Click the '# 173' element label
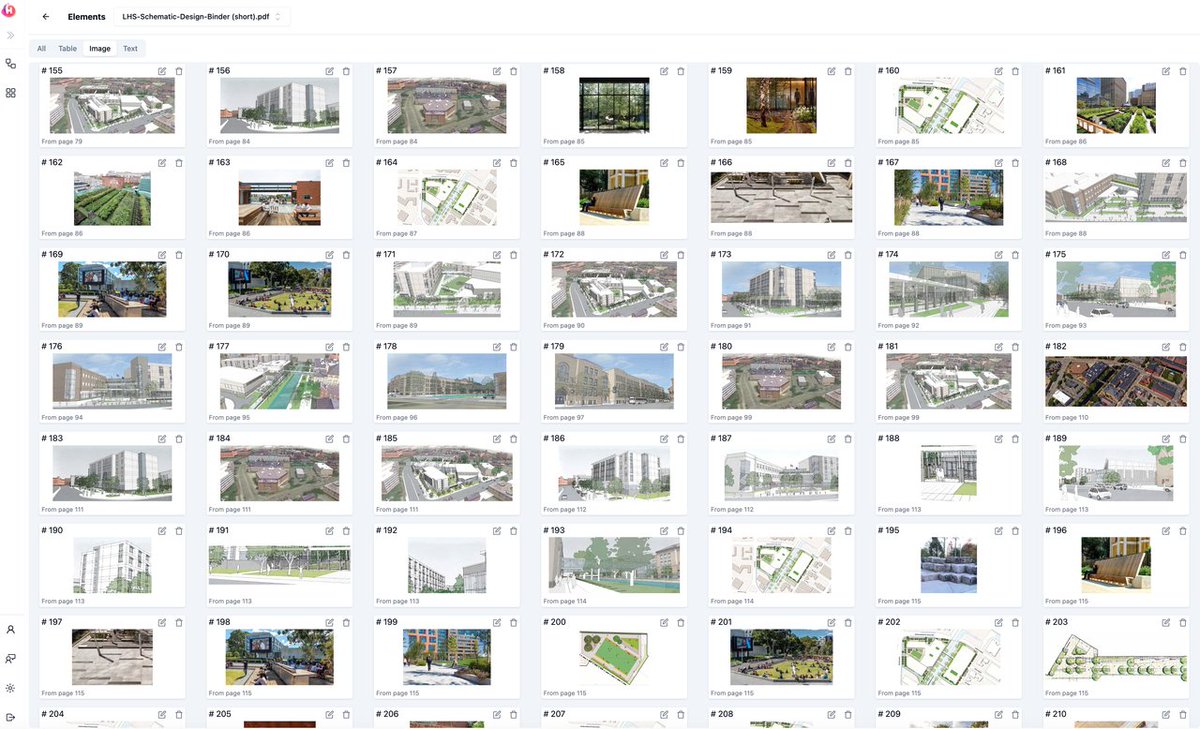Image resolution: width=1200 pixels, height=729 pixels. (721, 255)
